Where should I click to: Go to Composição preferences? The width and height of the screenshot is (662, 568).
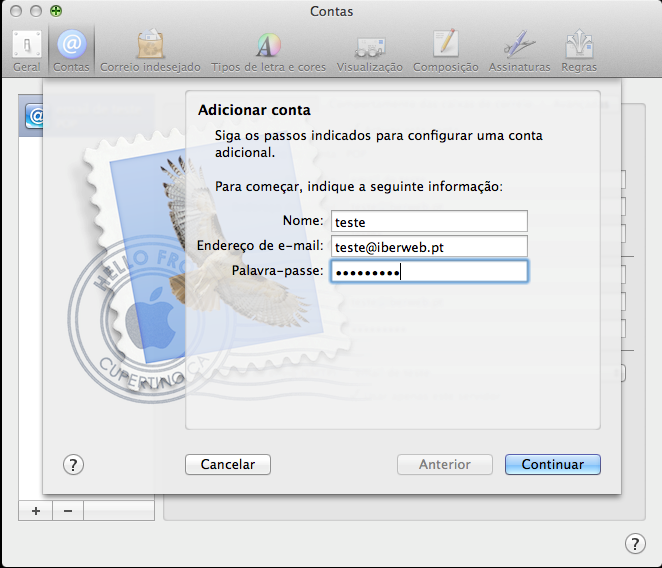pyautogui.click(x=445, y=50)
